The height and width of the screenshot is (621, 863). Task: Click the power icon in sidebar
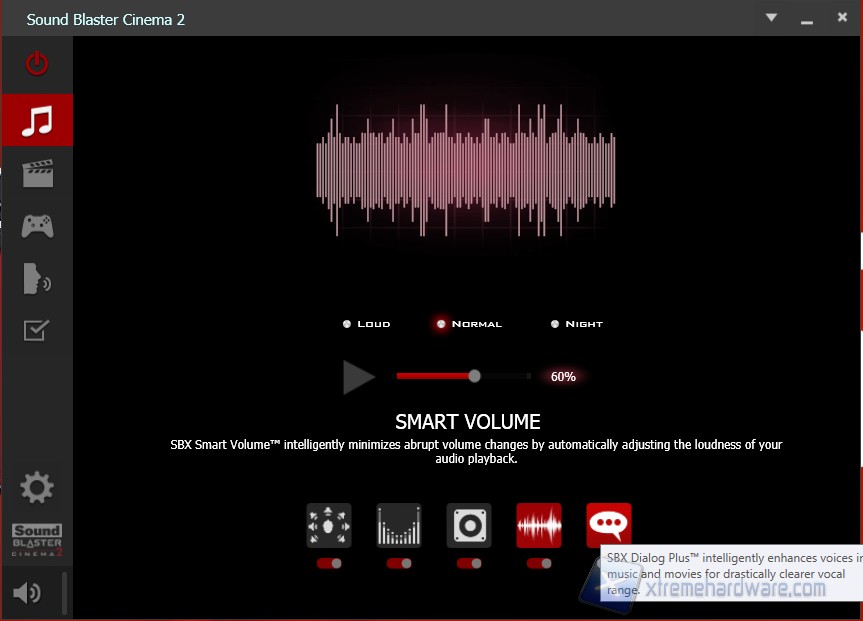coord(37,64)
